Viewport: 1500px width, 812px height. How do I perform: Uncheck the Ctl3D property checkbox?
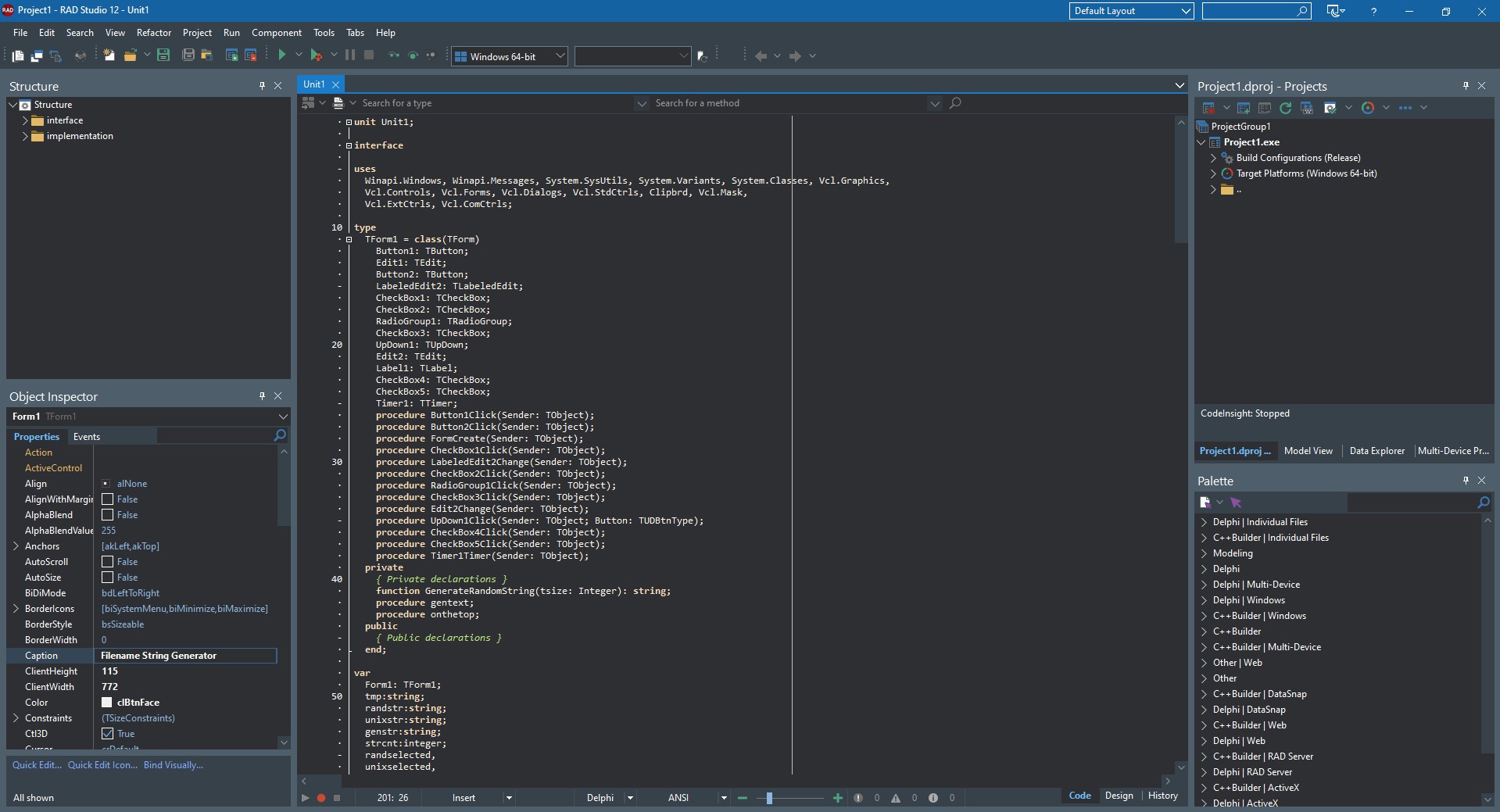tap(108, 734)
